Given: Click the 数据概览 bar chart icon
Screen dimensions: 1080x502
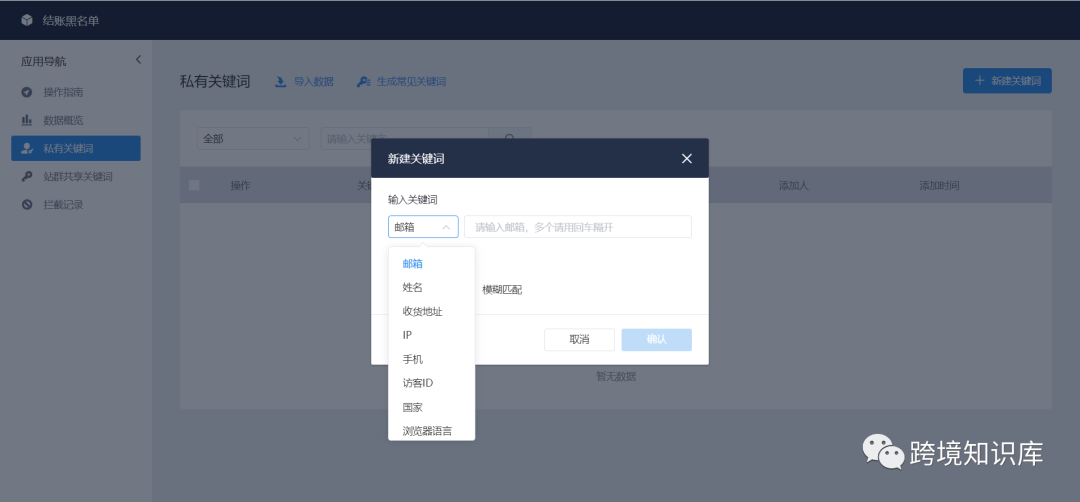Looking at the screenshot, I should pos(27,121).
